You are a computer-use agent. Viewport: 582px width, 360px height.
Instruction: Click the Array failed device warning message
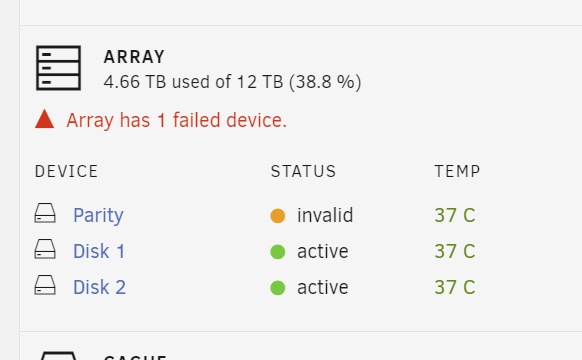click(177, 121)
